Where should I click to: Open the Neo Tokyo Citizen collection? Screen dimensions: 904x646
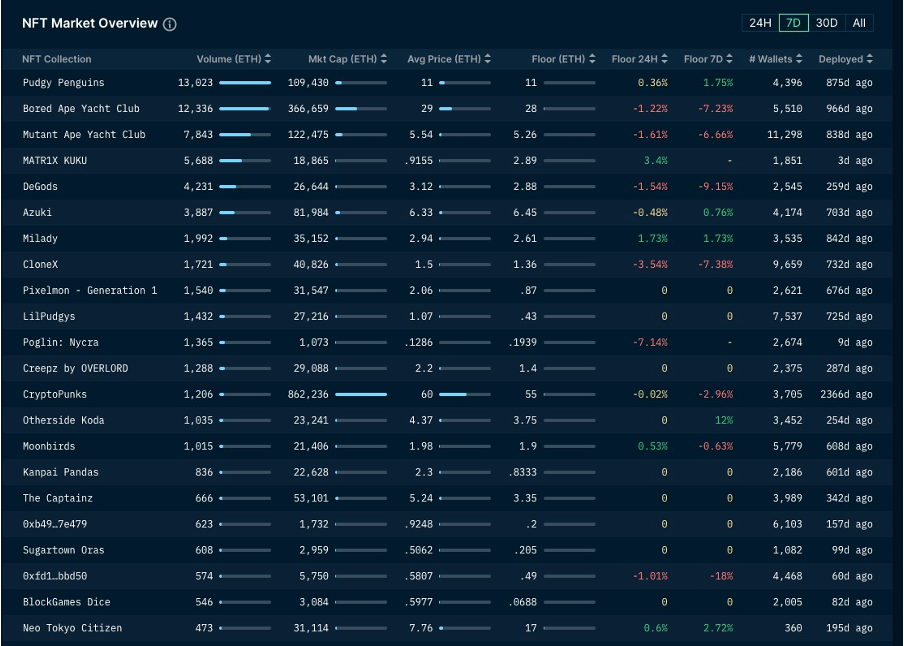[72, 629]
